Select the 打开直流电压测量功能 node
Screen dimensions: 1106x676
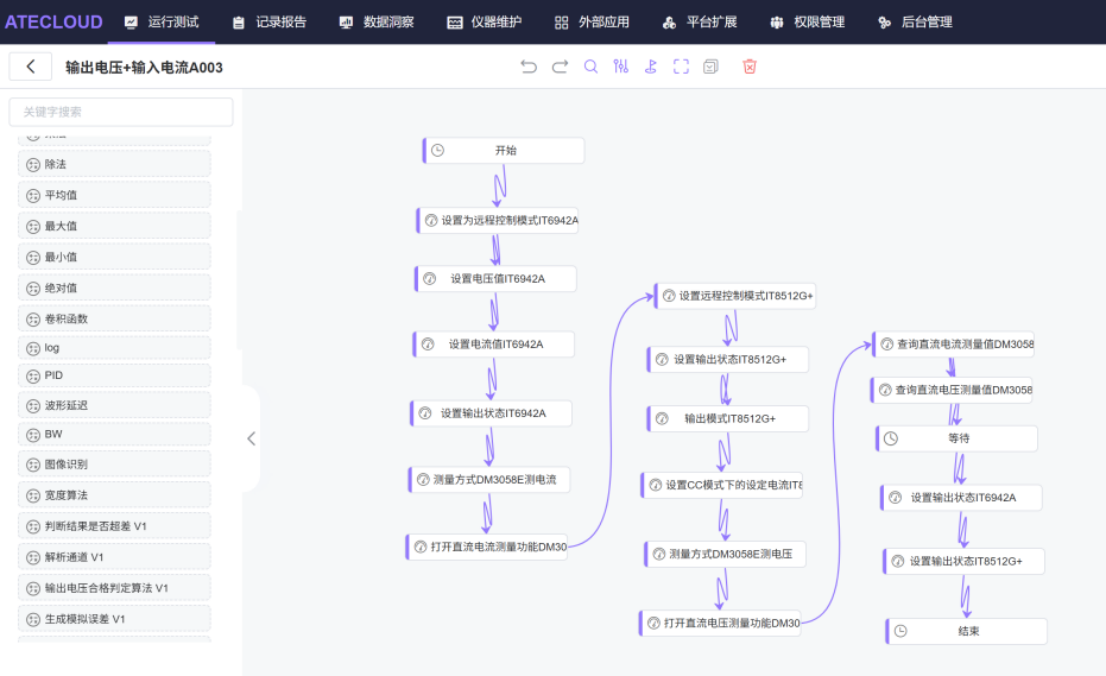(720, 623)
